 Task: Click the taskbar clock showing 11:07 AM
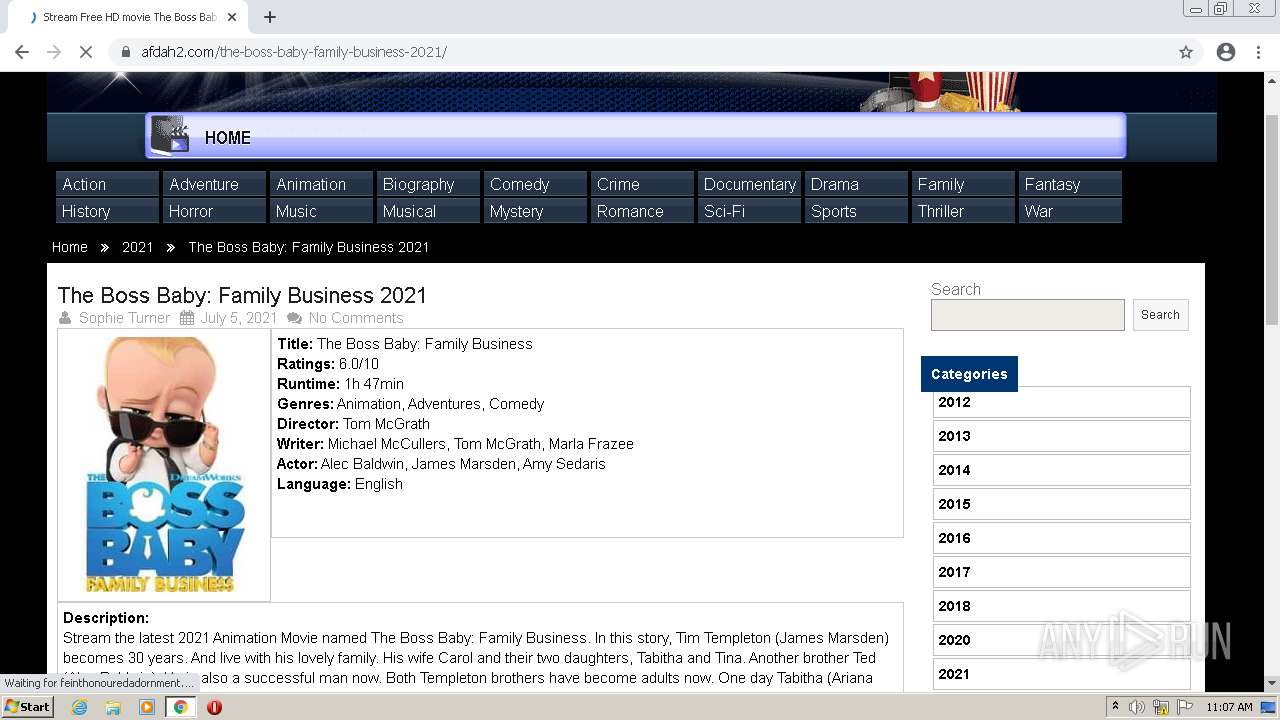click(1229, 707)
